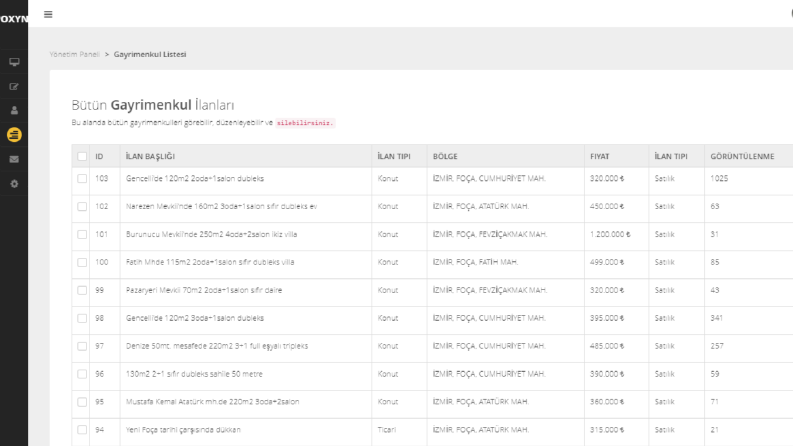Sort by BÖLGE column header

click(x=445, y=156)
